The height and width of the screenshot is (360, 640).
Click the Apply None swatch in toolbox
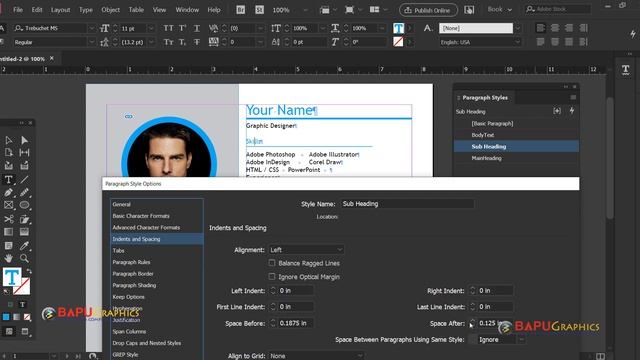(27, 317)
